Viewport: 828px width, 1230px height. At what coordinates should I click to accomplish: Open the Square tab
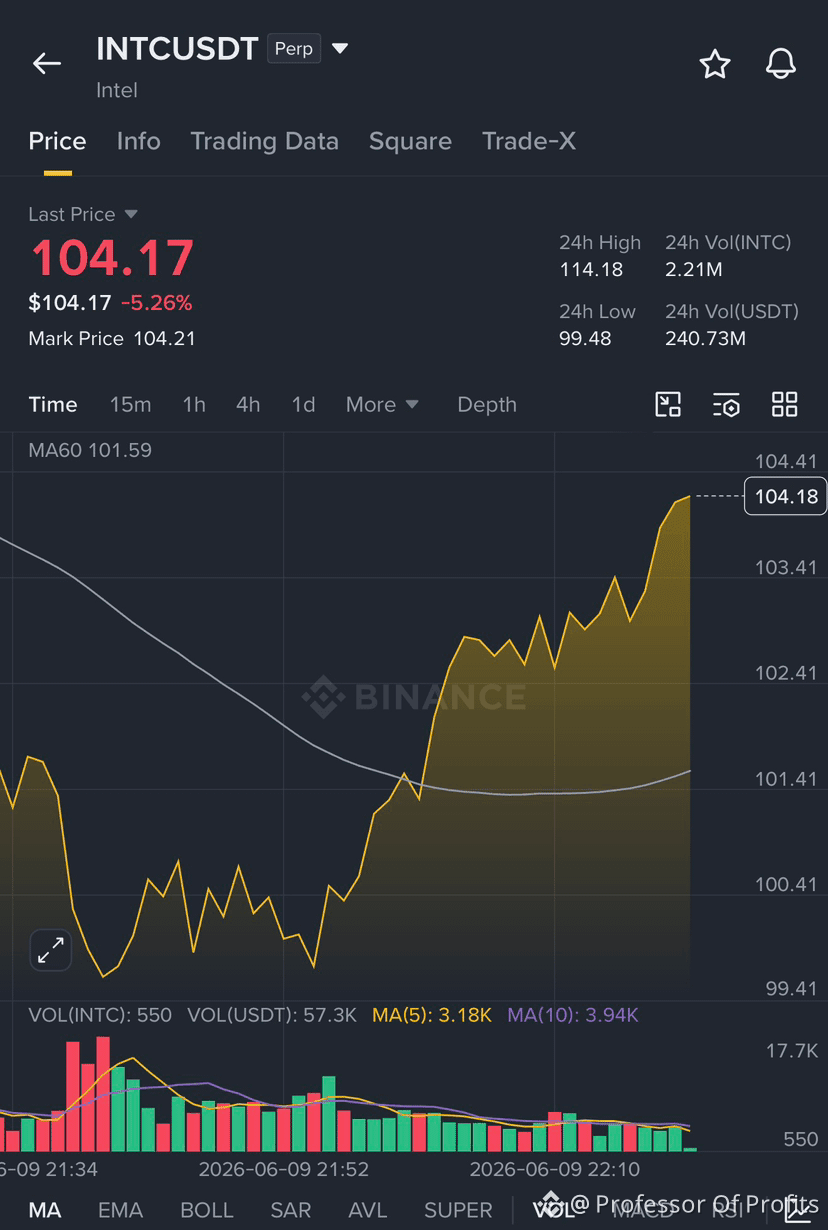pos(410,141)
